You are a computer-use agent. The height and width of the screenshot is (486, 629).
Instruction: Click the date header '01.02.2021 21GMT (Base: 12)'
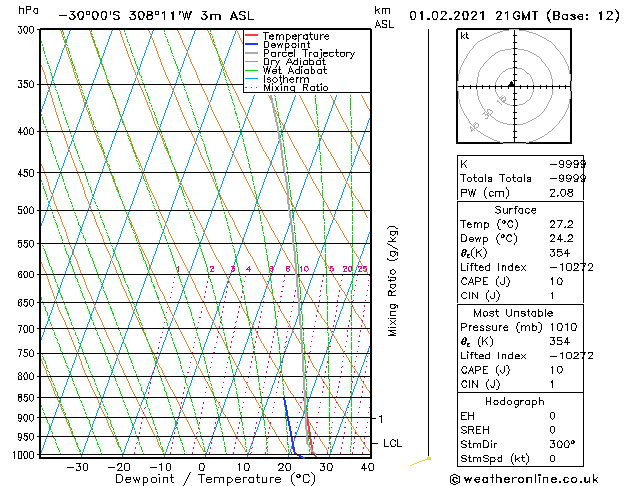click(x=514, y=16)
